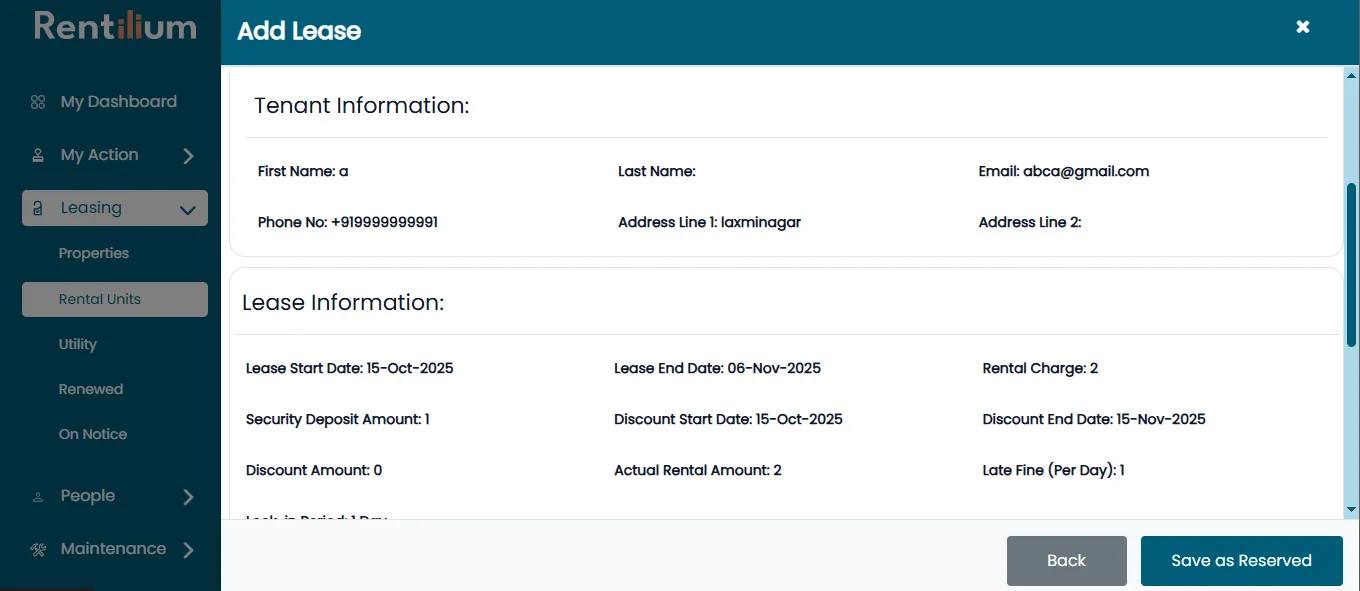1360x591 pixels.
Task: Click the Rental Charge: 2 value
Action: point(1041,368)
